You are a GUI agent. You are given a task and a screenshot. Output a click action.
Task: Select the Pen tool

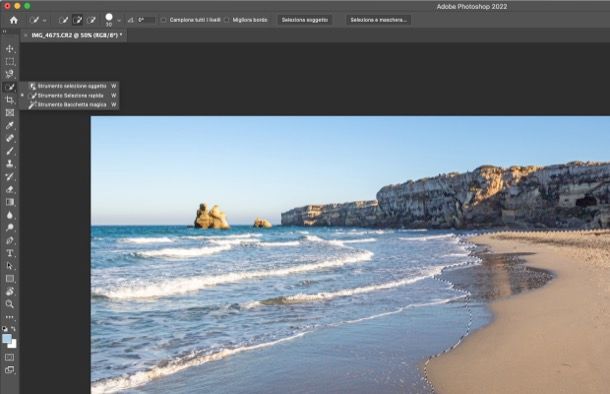10,240
